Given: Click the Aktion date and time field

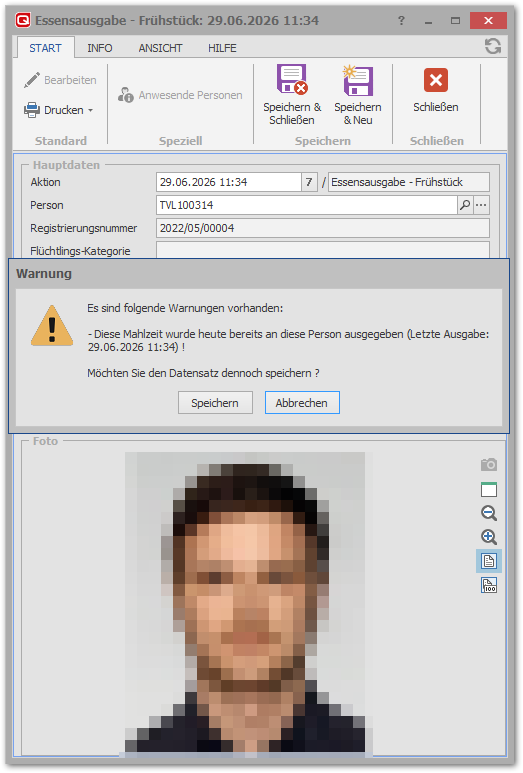Looking at the screenshot, I should click(x=229, y=182).
